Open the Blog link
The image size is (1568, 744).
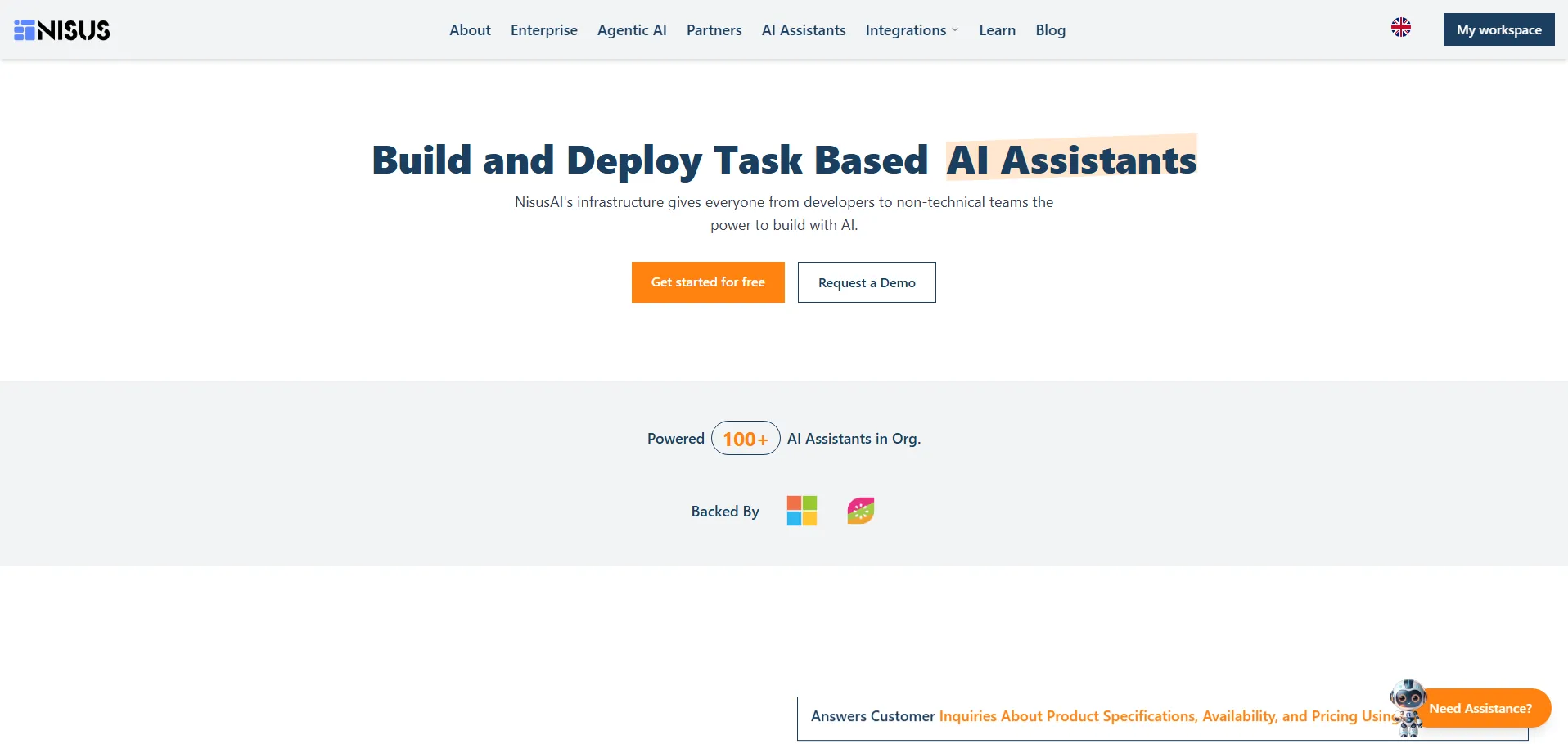pyautogui.click(x=1050, y=30)
